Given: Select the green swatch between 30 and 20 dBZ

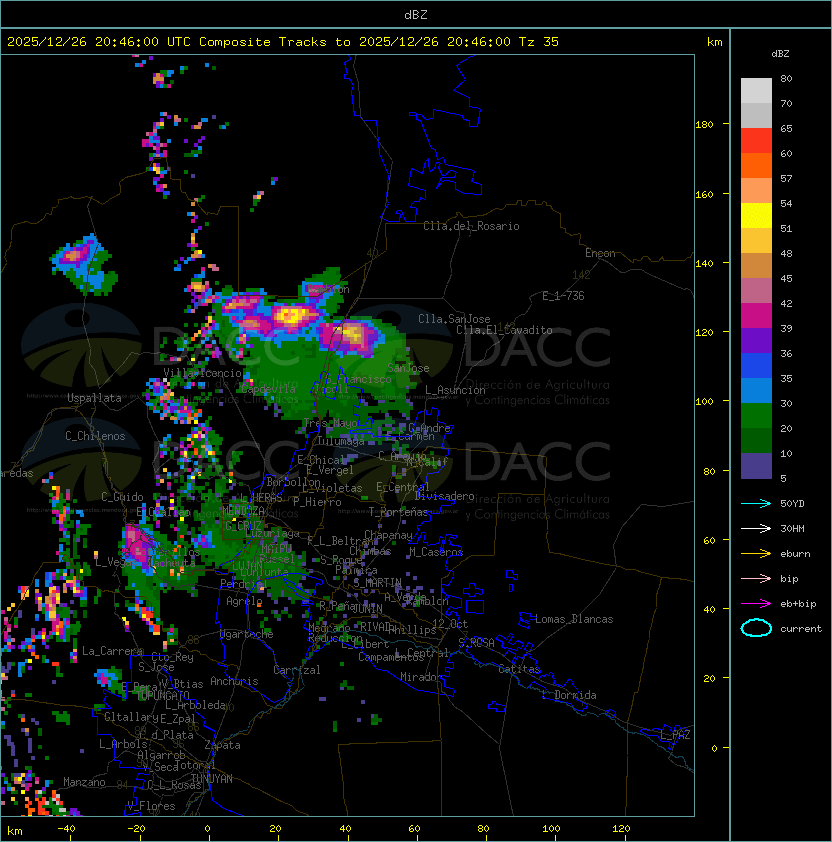Looking at the screenshot, I should [x=756, y=416].
